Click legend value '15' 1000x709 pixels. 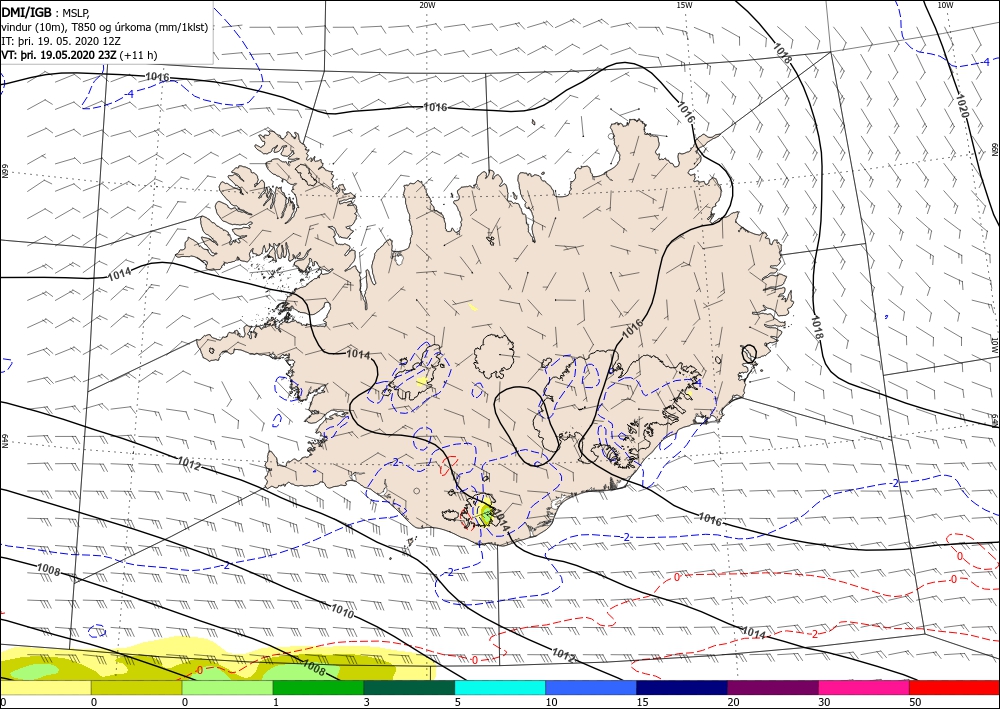point(642,702)
